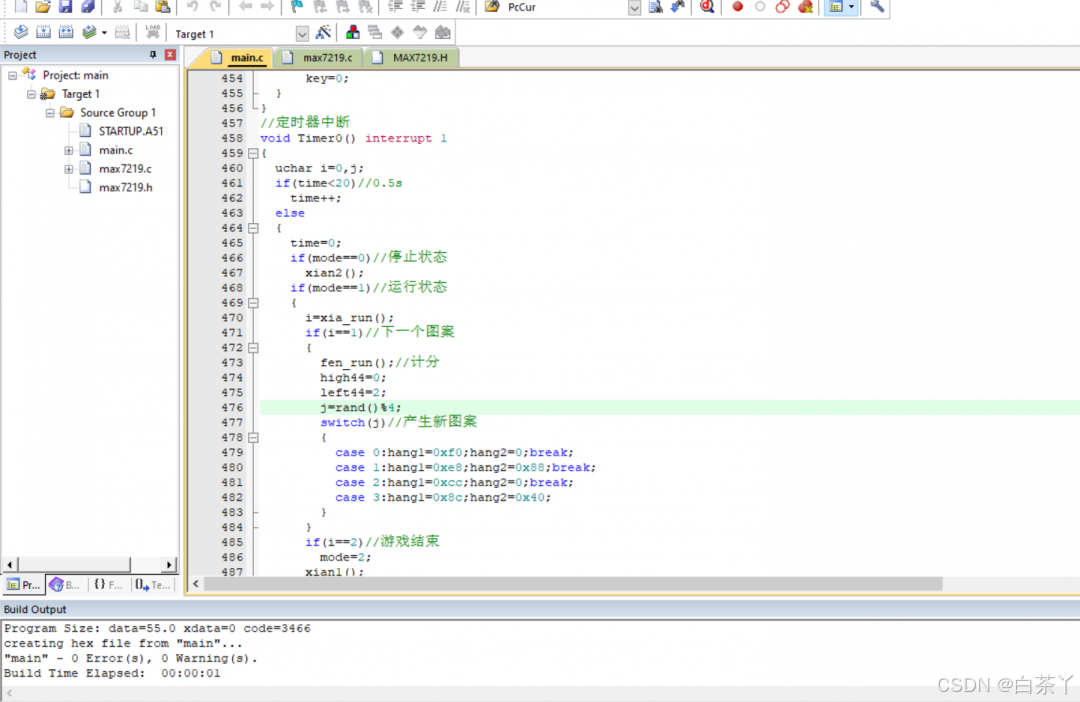Viewport: 1080px width, 702px height.
Task: Click the Build target toolbar icon
Action: [43, 33]
